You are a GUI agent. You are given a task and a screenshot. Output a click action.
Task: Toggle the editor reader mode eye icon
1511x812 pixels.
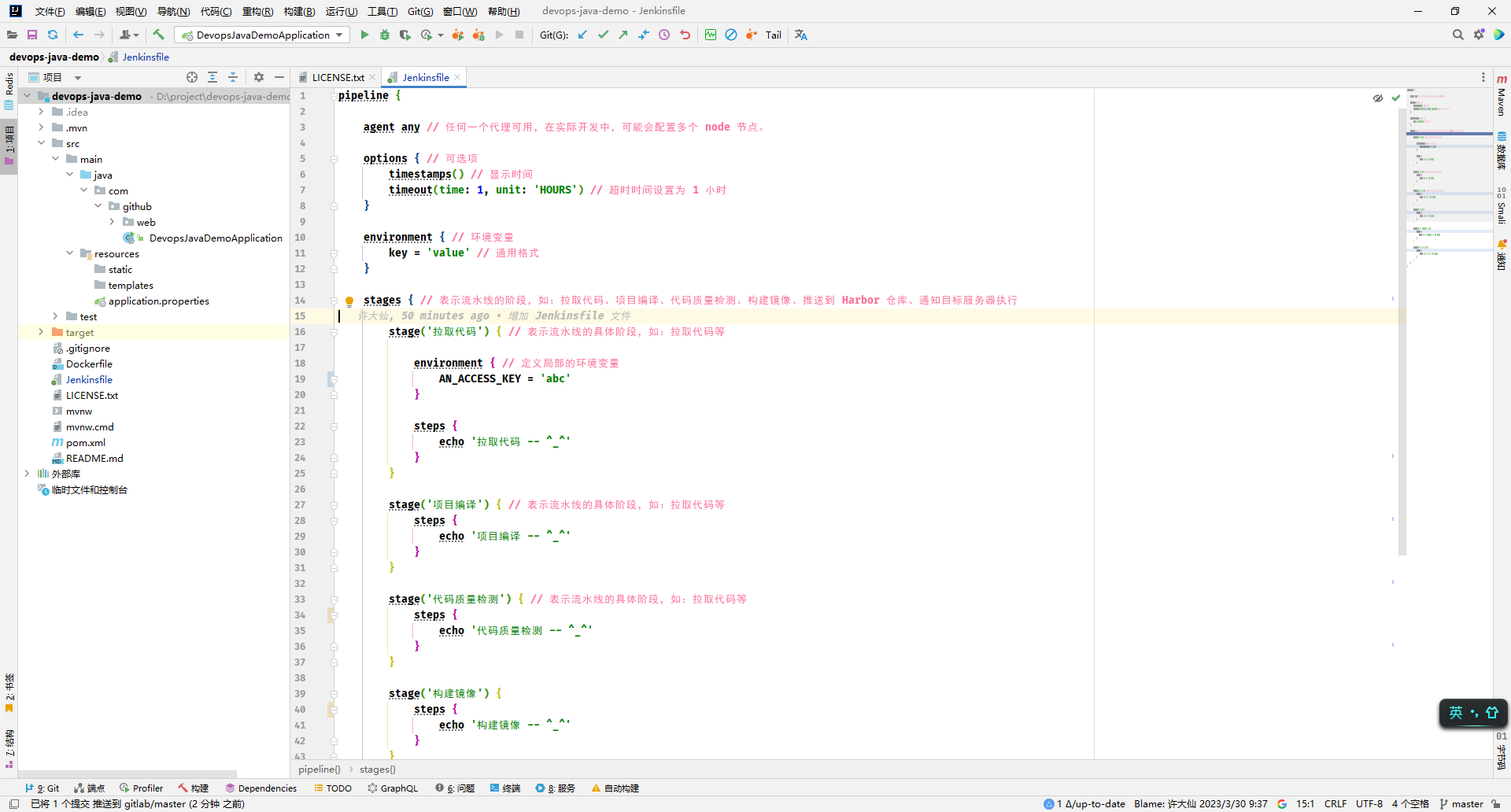[x=1378, y=98]
